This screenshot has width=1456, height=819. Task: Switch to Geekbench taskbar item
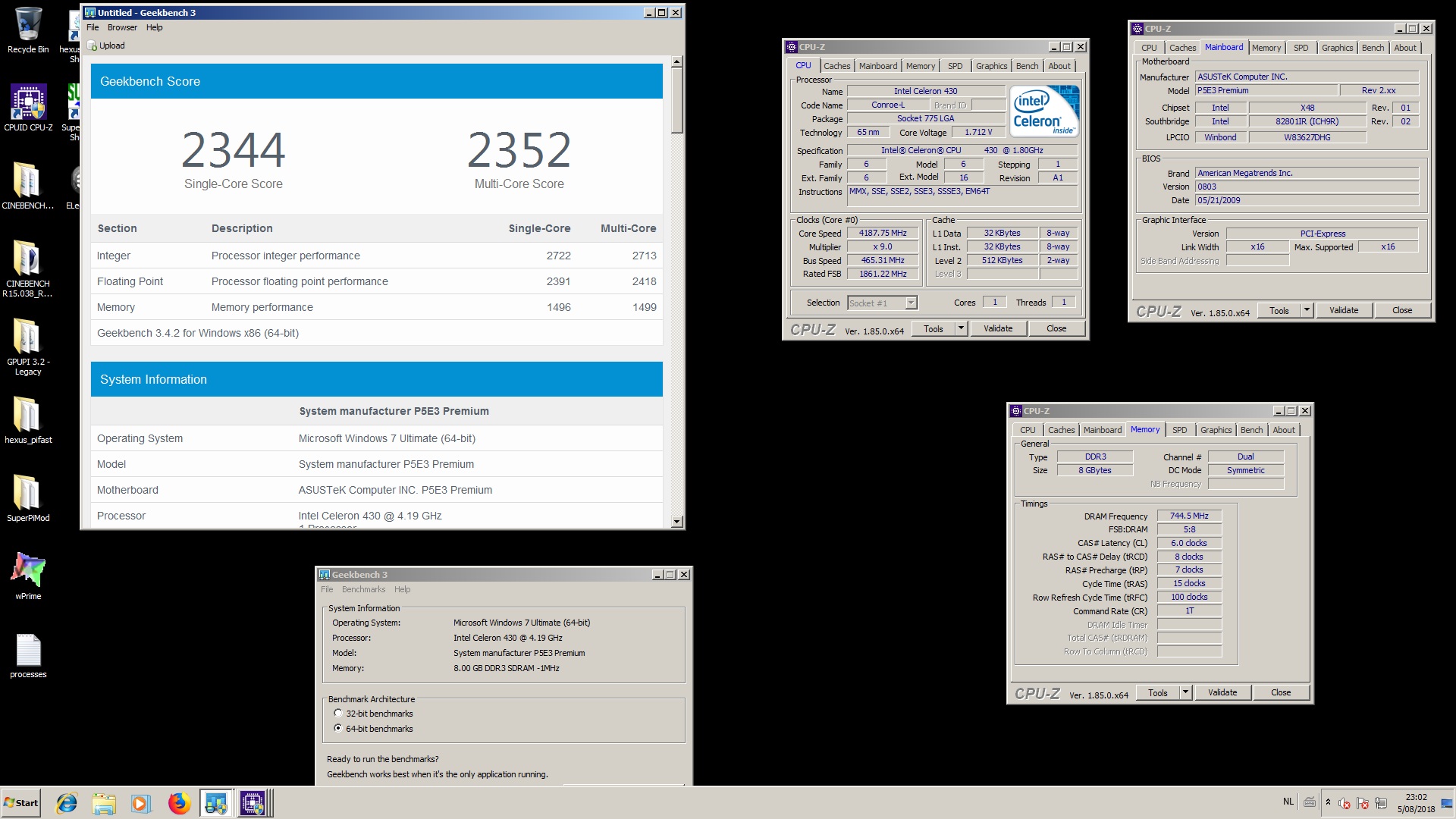(x=216, y=803)
